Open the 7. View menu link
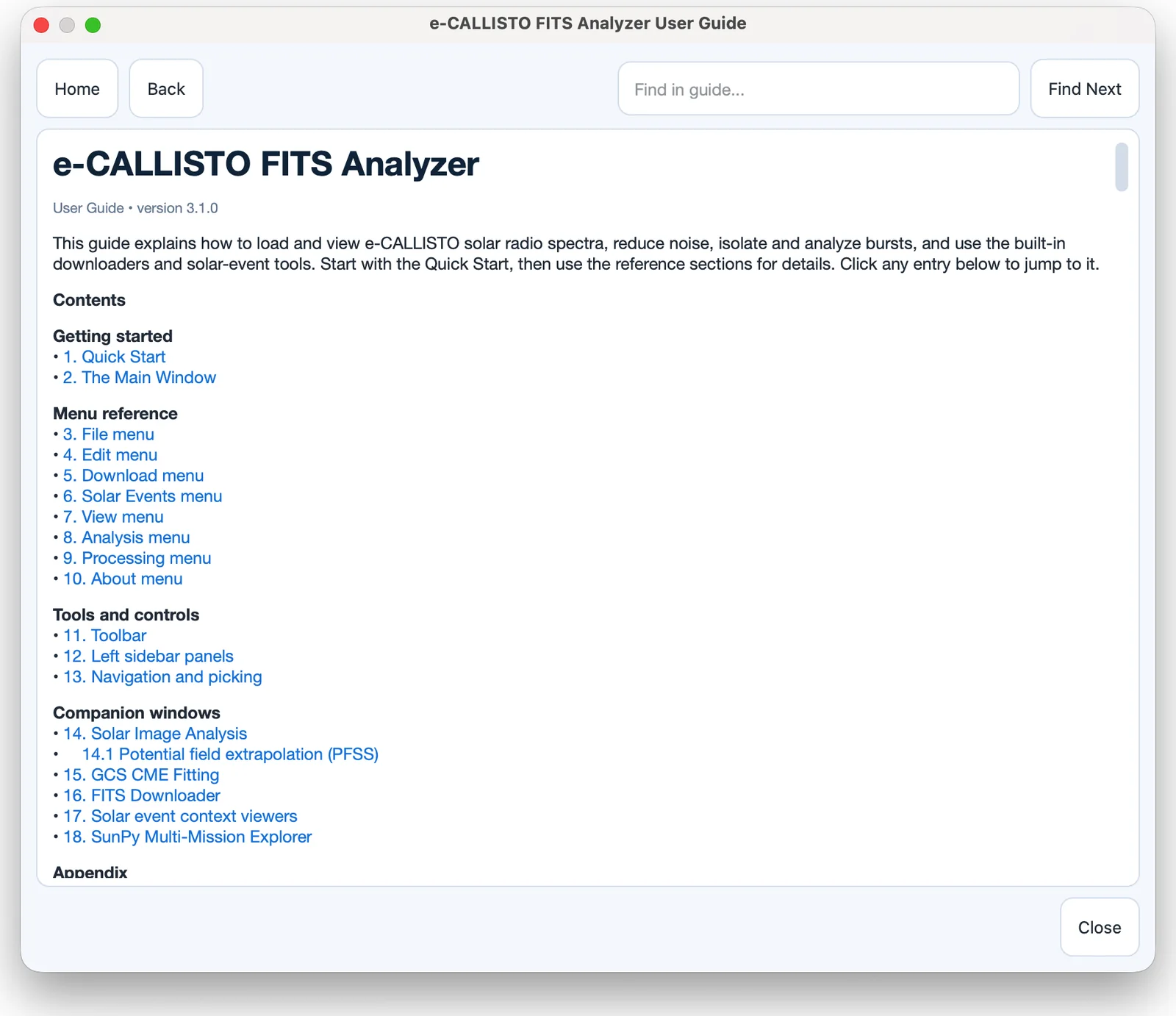This screenshot has height=1016, width=1176. (113, 517)
